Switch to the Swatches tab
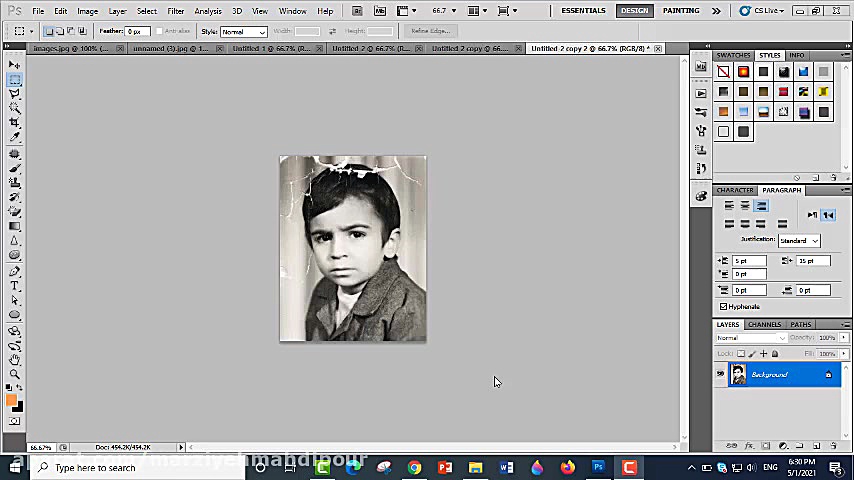The width and height of the screenshot is (854, 480). point(733,56)
